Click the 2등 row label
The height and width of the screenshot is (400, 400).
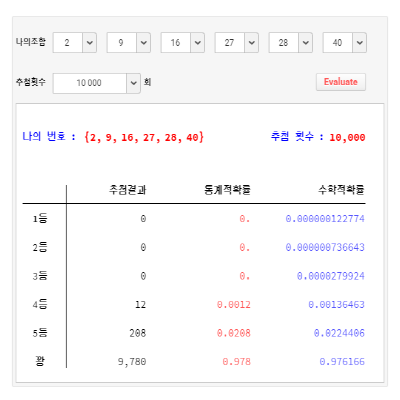click(40, 247)
